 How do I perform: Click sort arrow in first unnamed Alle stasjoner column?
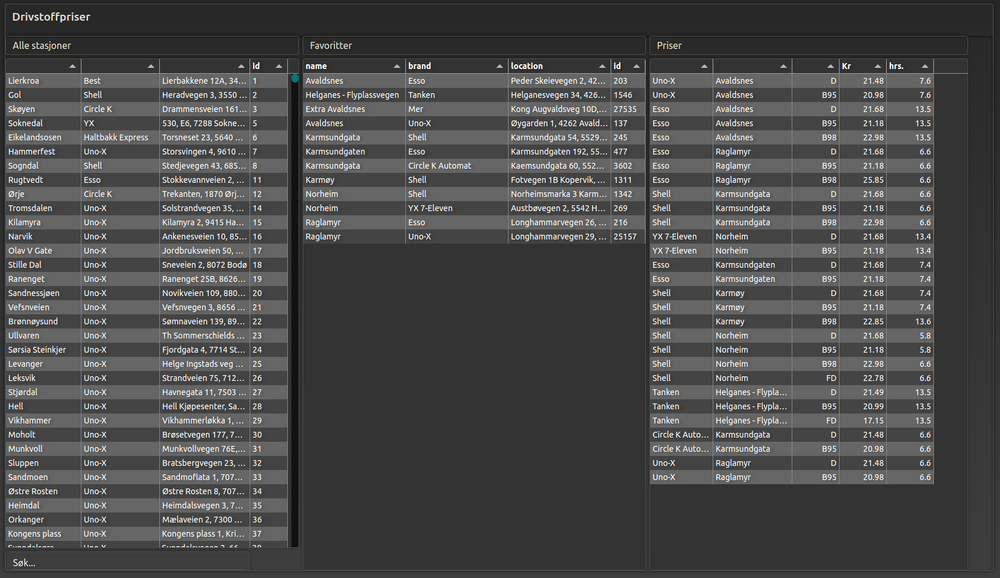[72, 66]
